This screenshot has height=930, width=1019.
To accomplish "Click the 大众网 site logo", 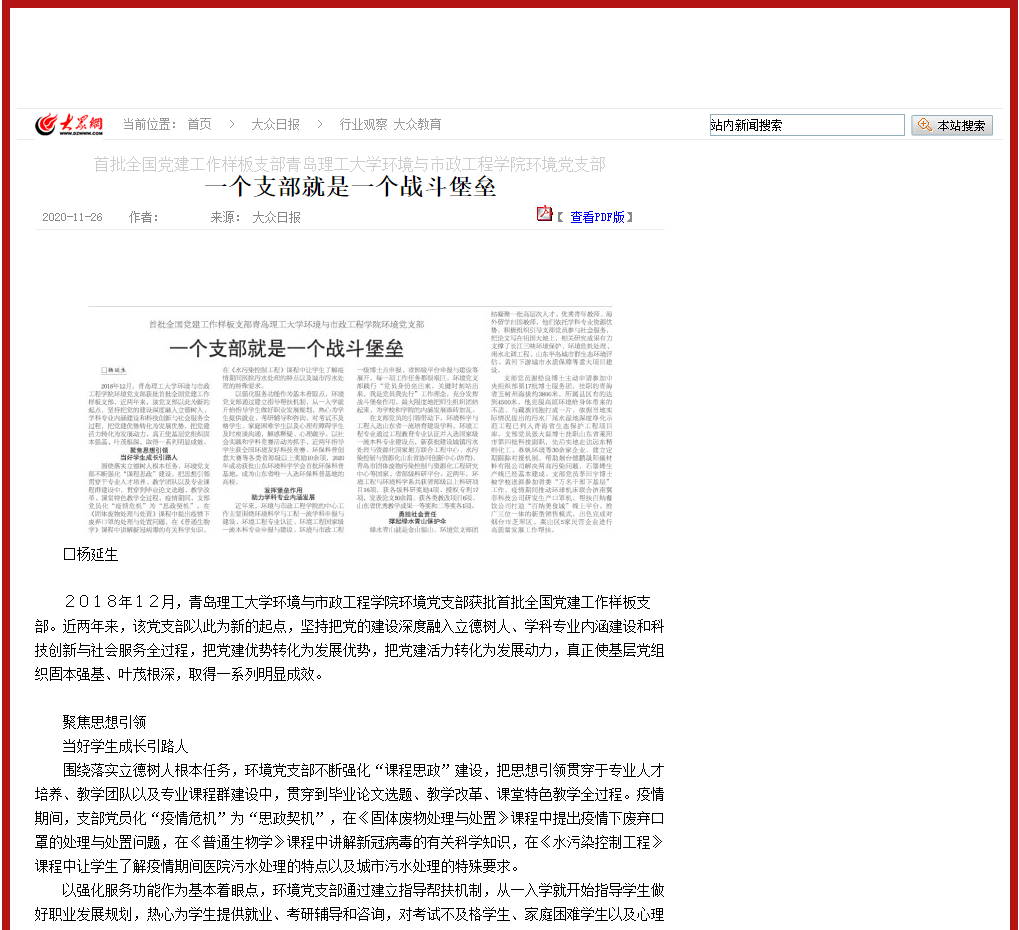I will coord(70,124).
